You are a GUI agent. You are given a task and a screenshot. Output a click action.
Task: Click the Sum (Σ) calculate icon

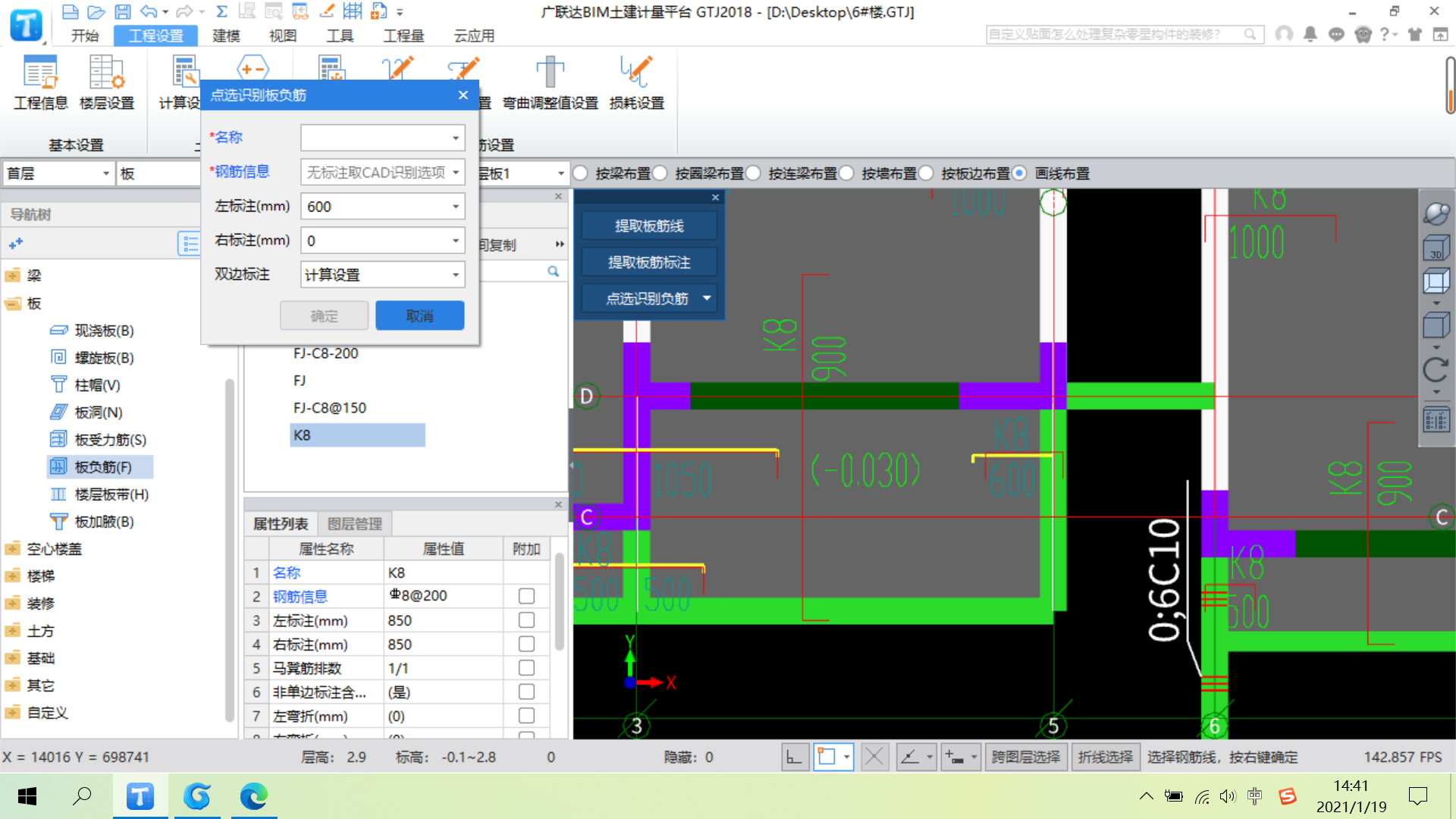point(221,11)
